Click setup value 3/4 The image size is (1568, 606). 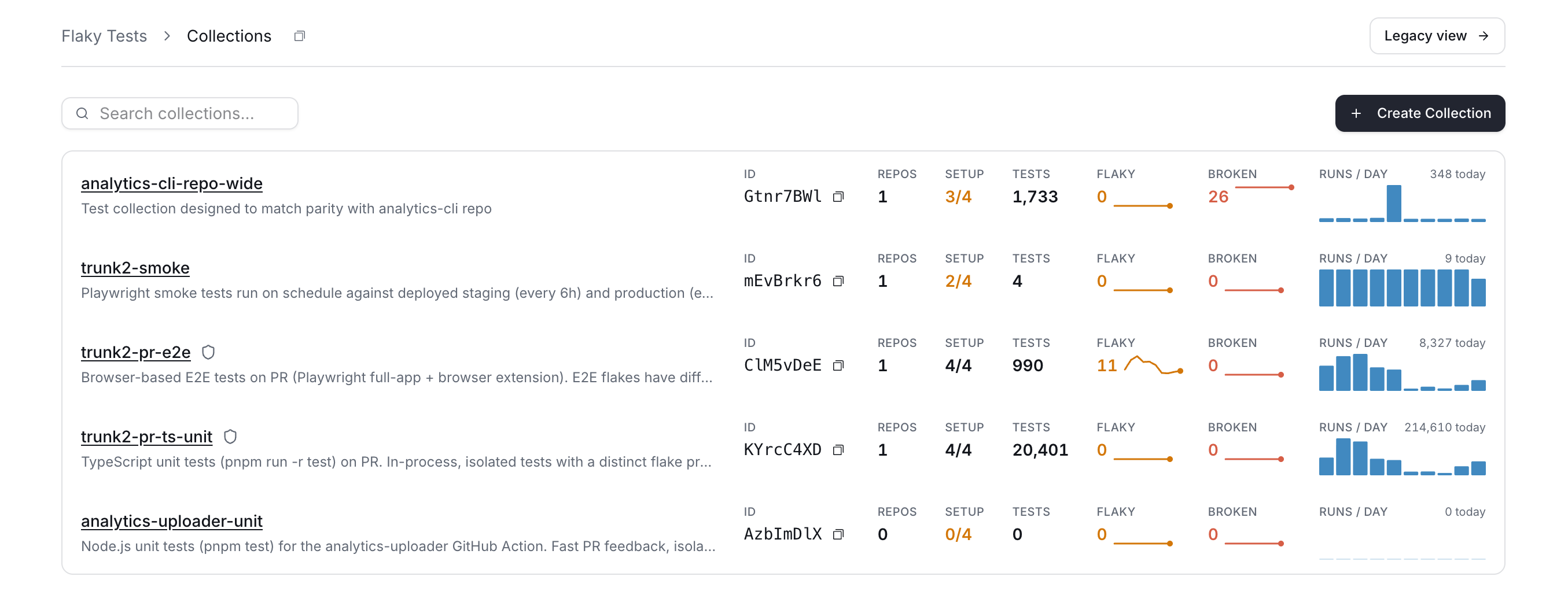(958, 197)
